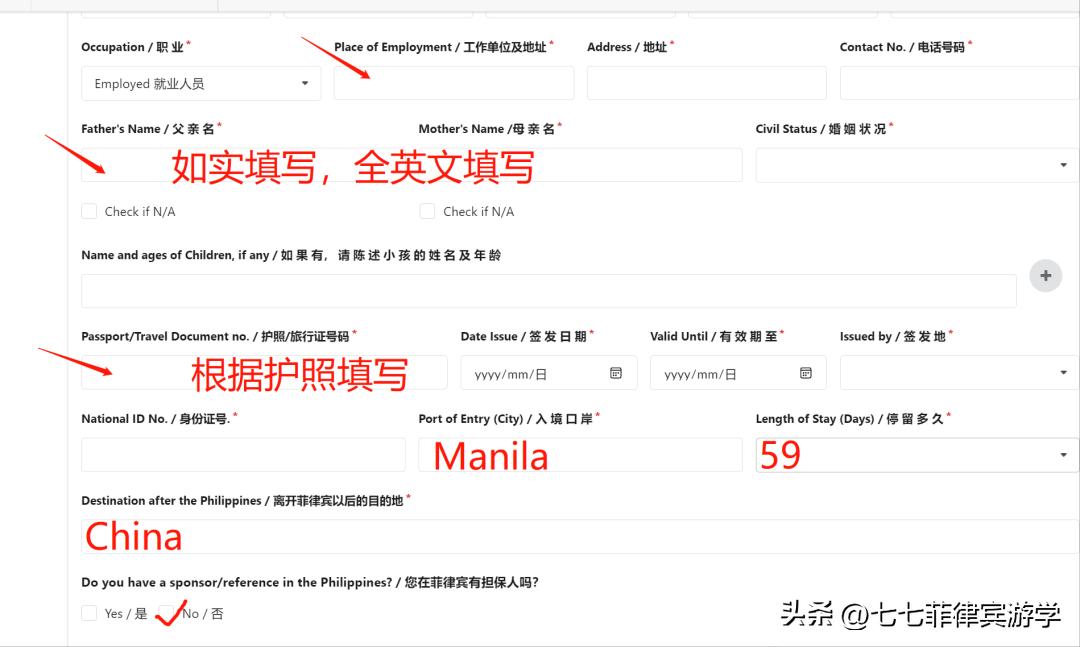Focus the Passport/Travel Document no. field
Screen dimensions: 1080x647
pyautogui.click(x=264, y=373)
